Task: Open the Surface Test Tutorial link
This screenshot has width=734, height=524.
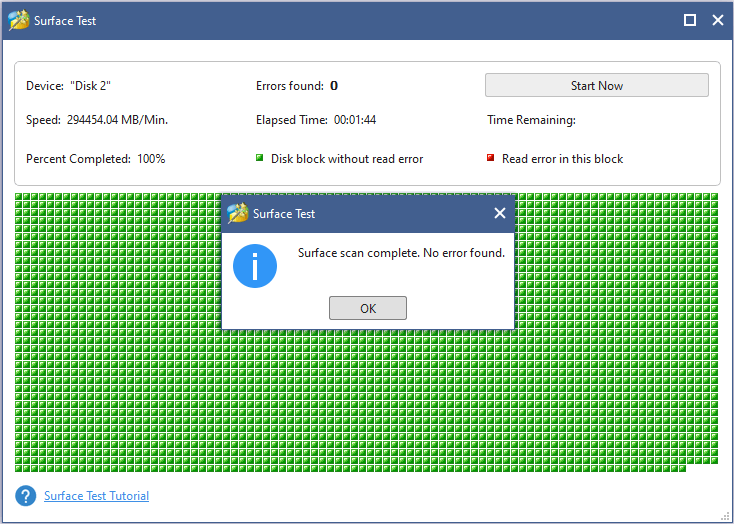Action: [96, 496]
